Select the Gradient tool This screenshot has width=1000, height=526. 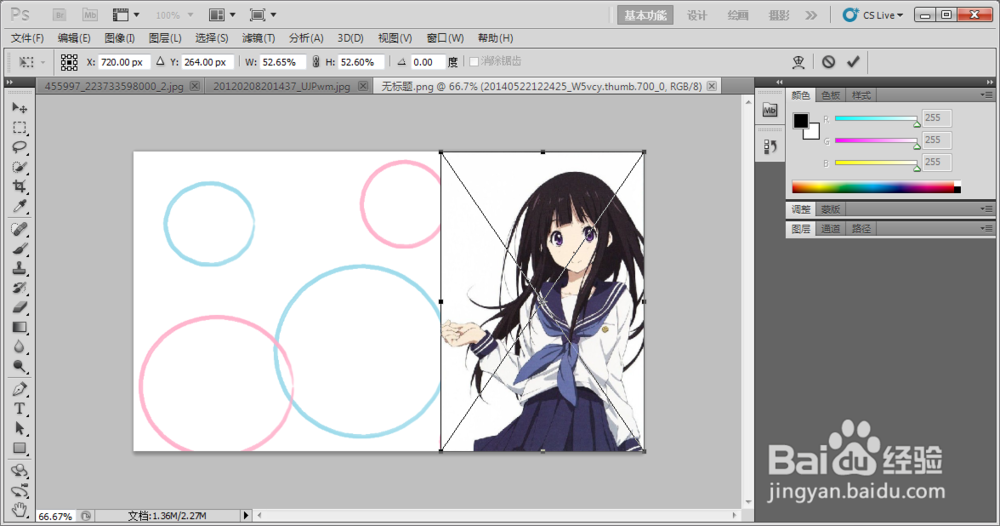[19, 327]
